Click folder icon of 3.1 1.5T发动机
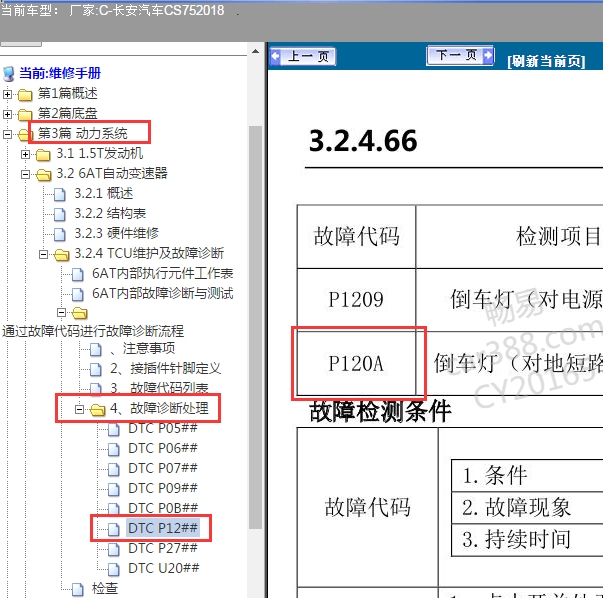Image resolution: width=603 pixels, height=598 pixels. (43, 155)
